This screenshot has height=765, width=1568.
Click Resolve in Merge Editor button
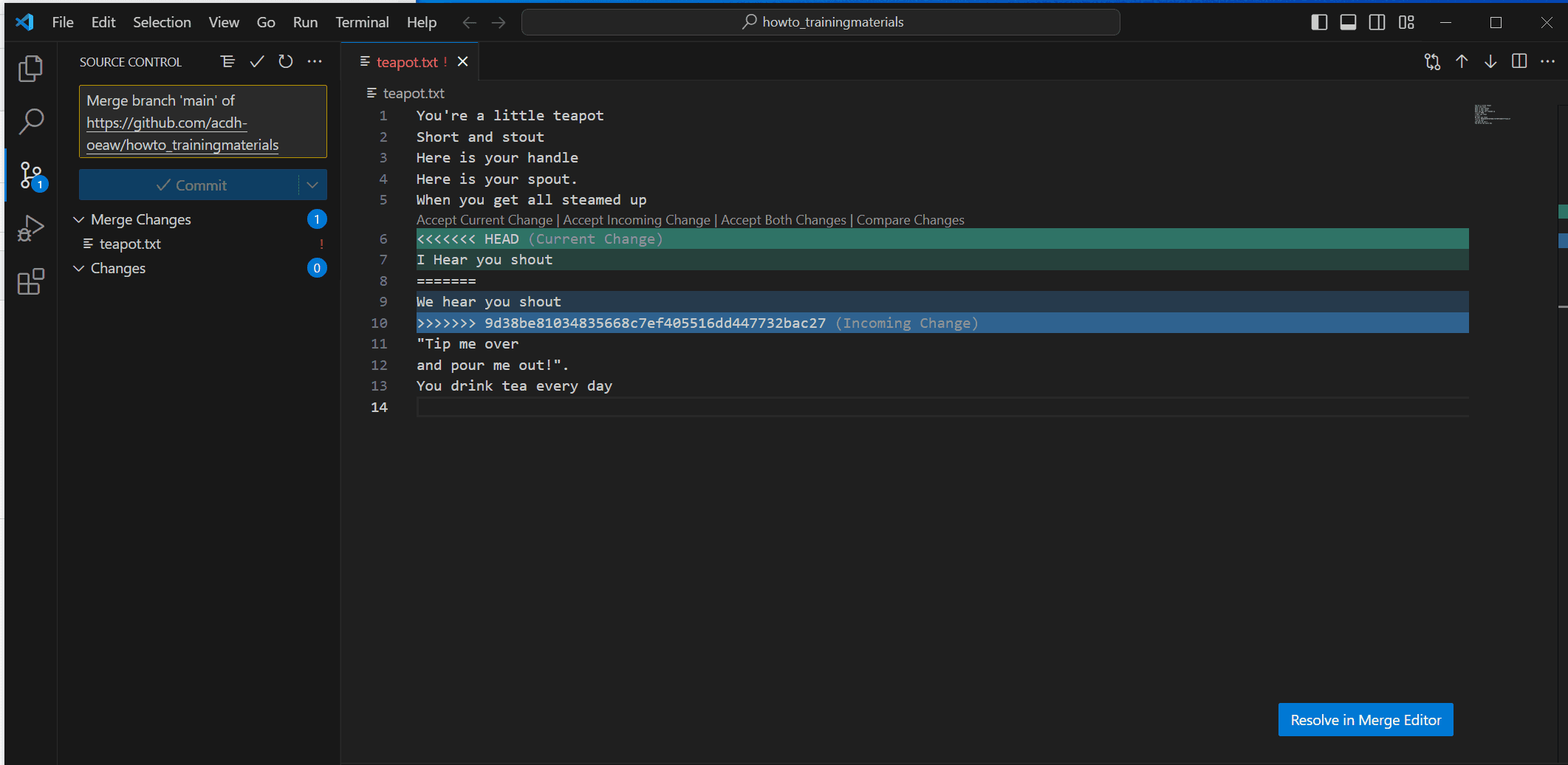(x=1365, y=720)
